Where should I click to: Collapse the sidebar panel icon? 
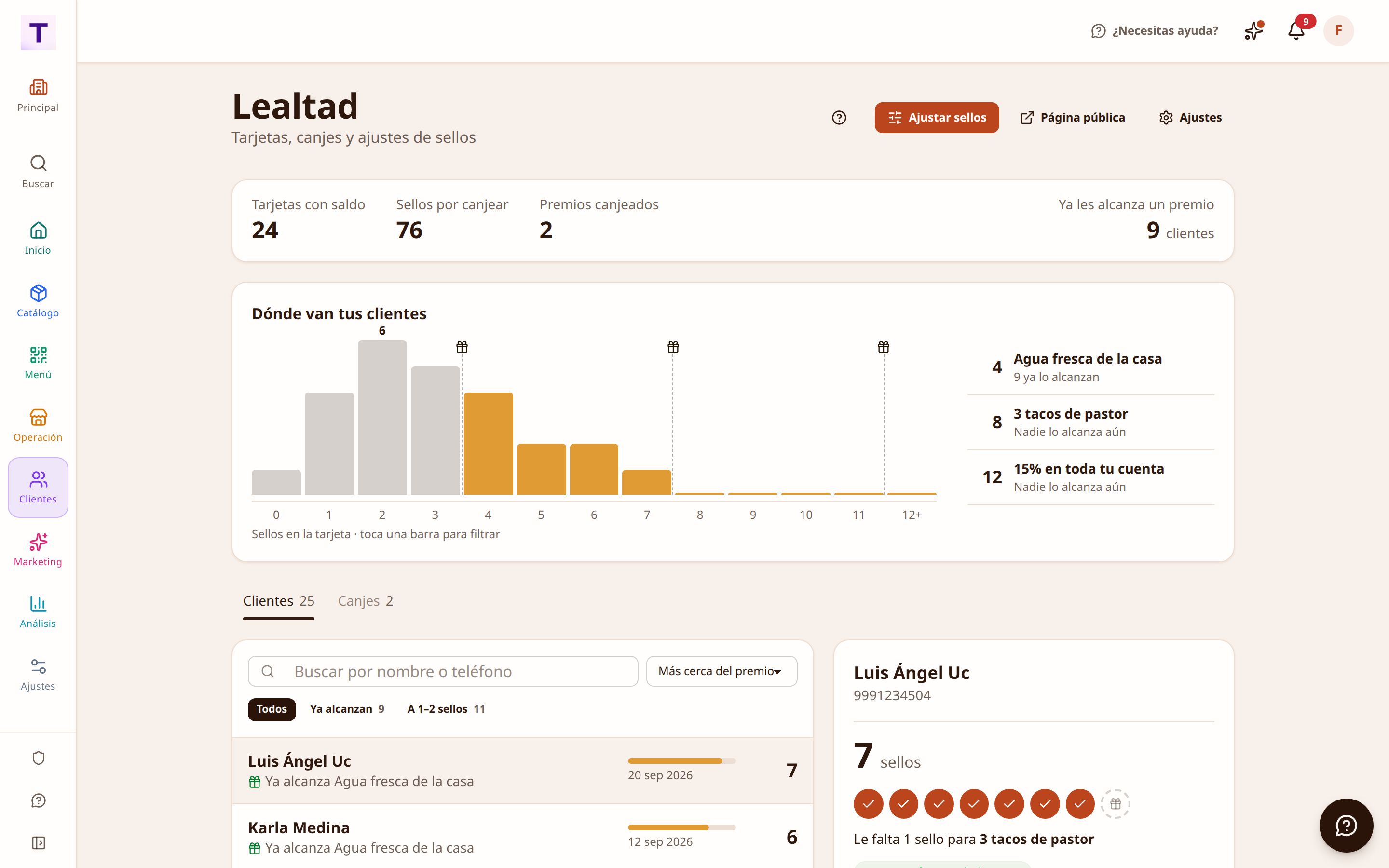[x=39, y=843]
